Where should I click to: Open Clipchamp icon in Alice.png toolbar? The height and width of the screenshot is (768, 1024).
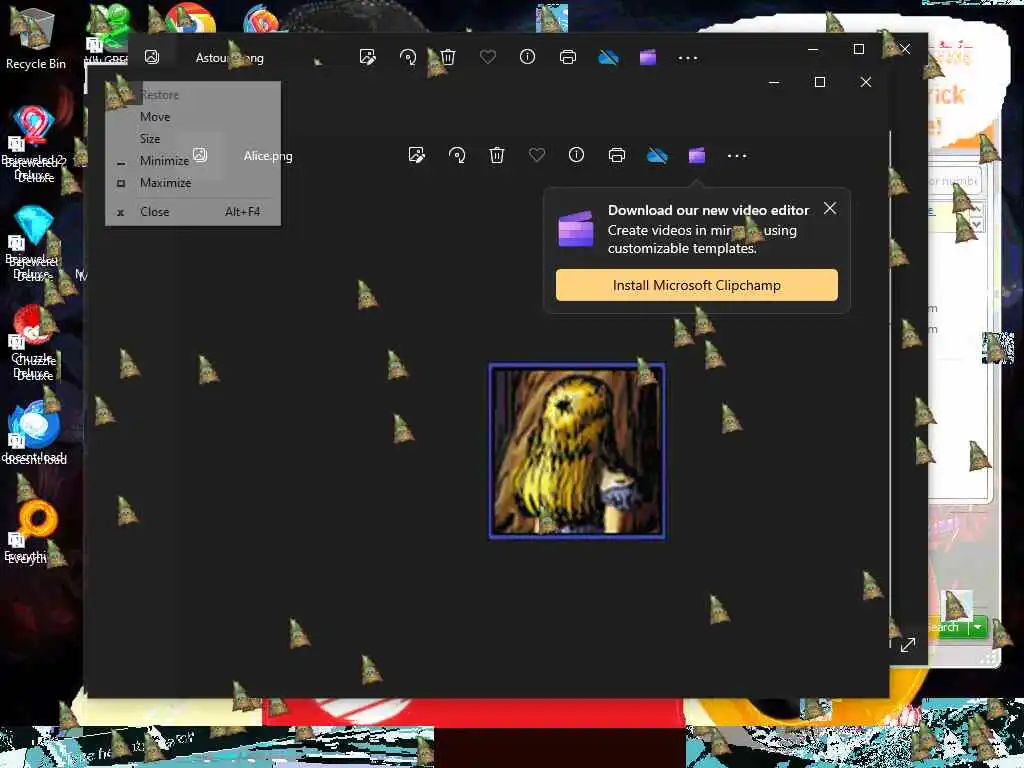[697, 155]
